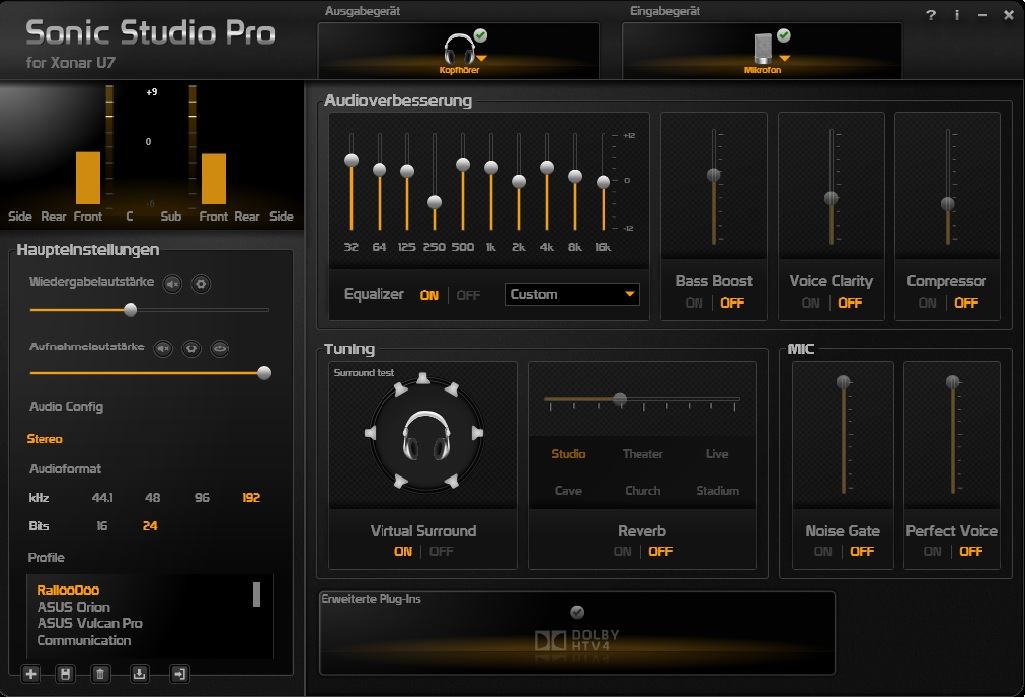Test the rear-left surround speaker

(x=399, y=482)
